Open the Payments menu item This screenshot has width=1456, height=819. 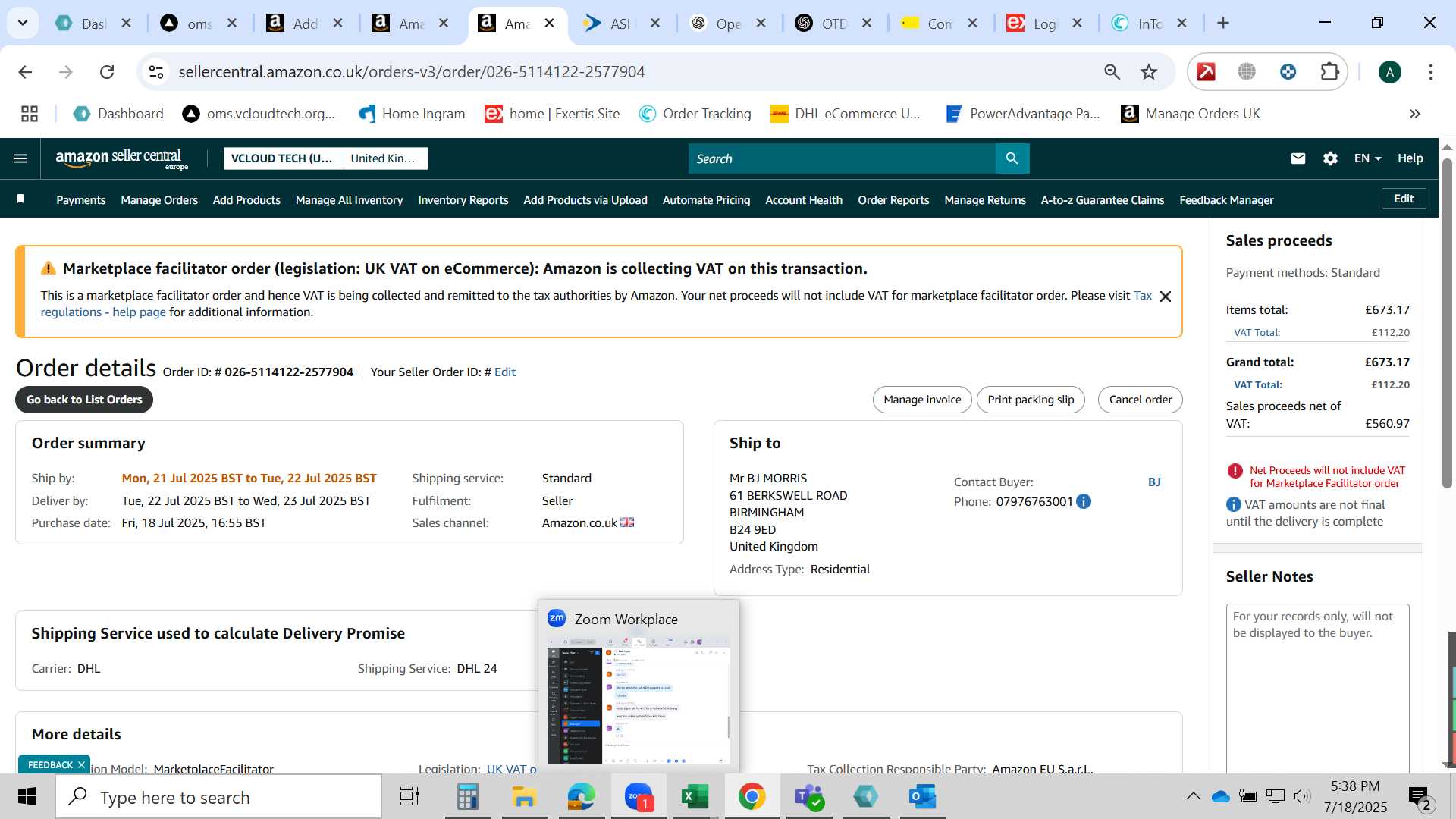pyautogui.click(x=80, y=200)
